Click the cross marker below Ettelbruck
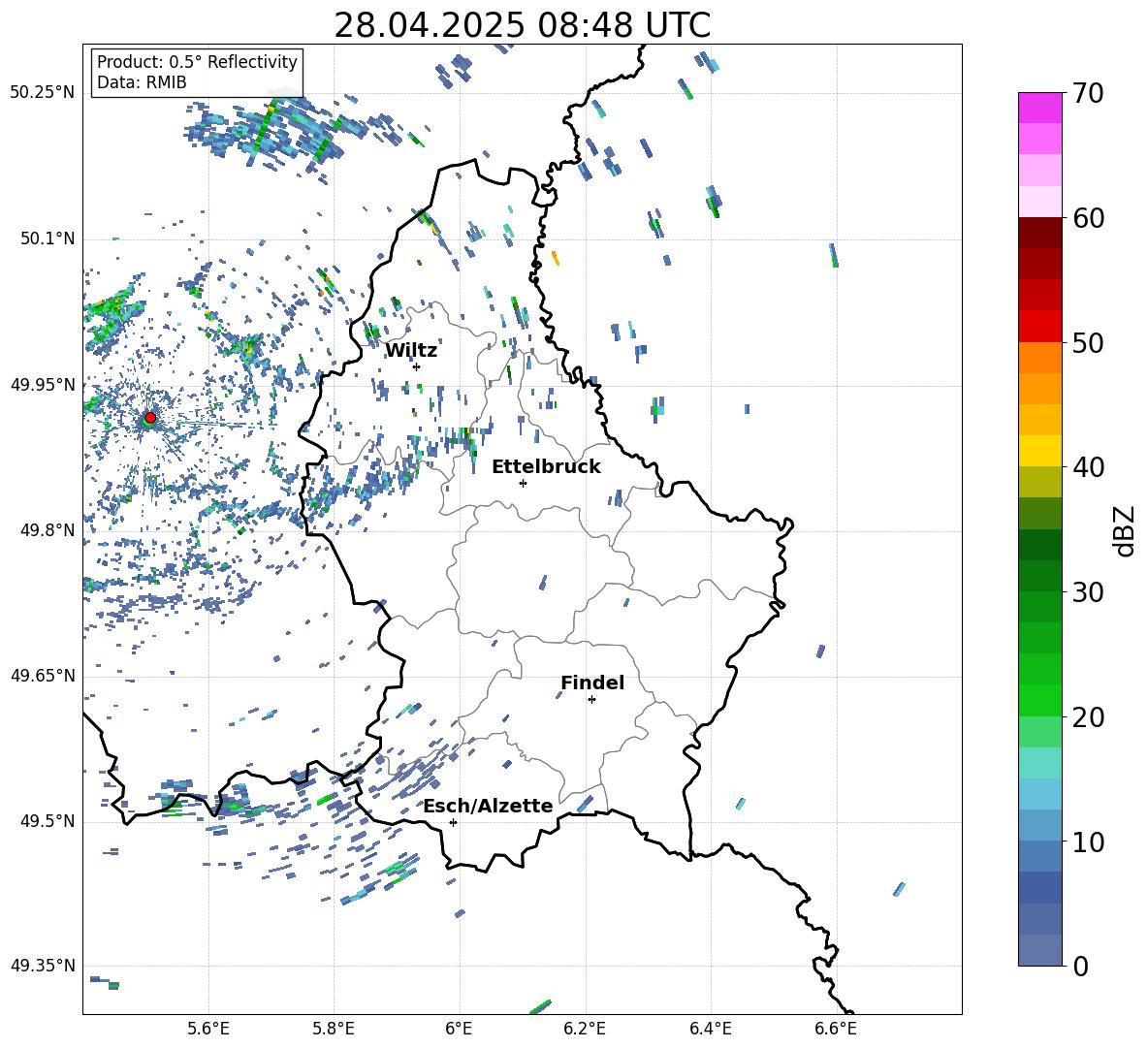Image resolution: width=1148 pixels, height=1048 pixels. coord(523,483)
